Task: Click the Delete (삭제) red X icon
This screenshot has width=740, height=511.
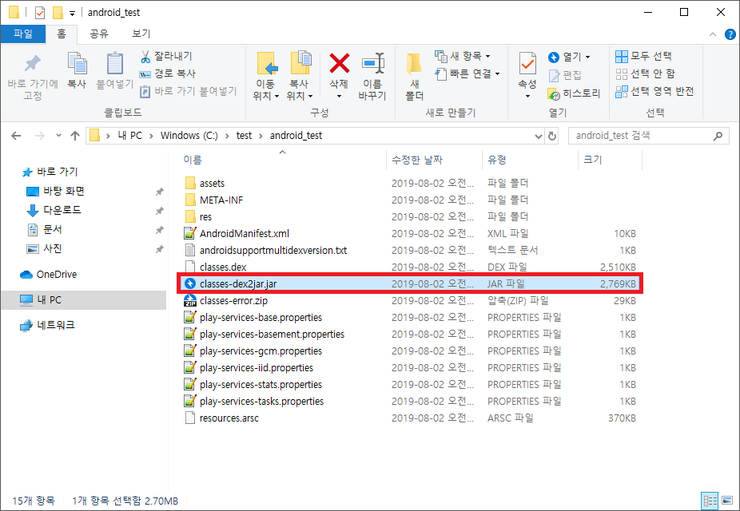Action: pos(339,66)
